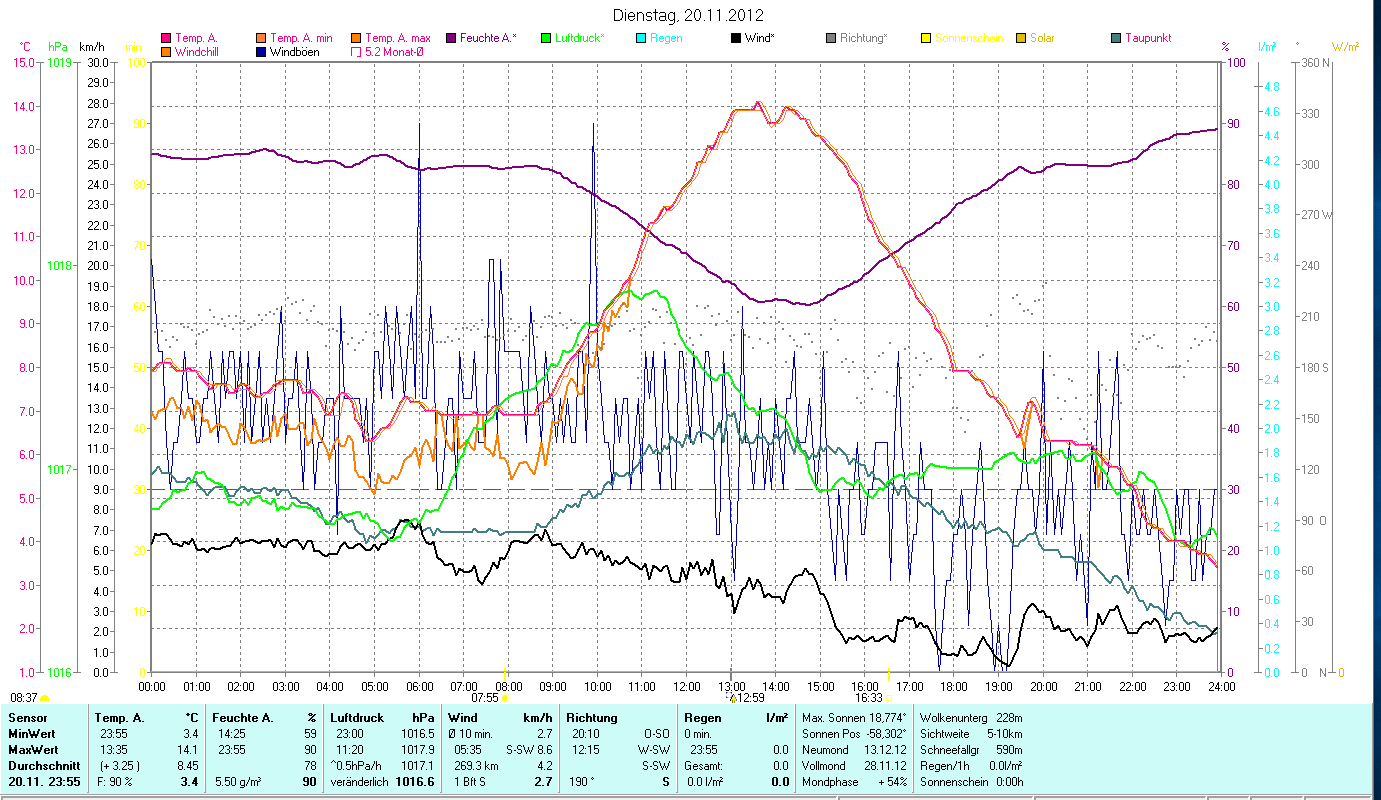Click the sunset marker at 16:33
The image size is (1381, 800).
(x=887, y=697)
